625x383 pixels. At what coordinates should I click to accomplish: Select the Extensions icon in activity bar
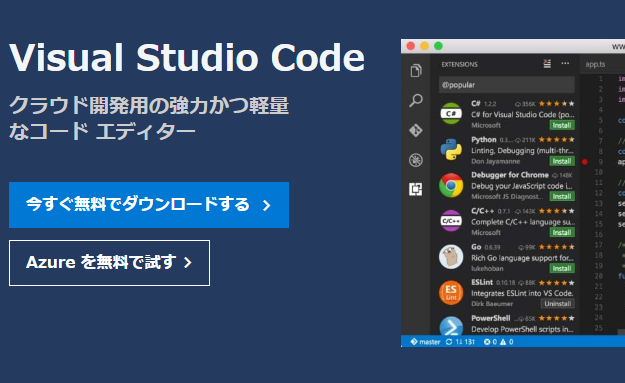pyautogui.click(x=416, y=189)
